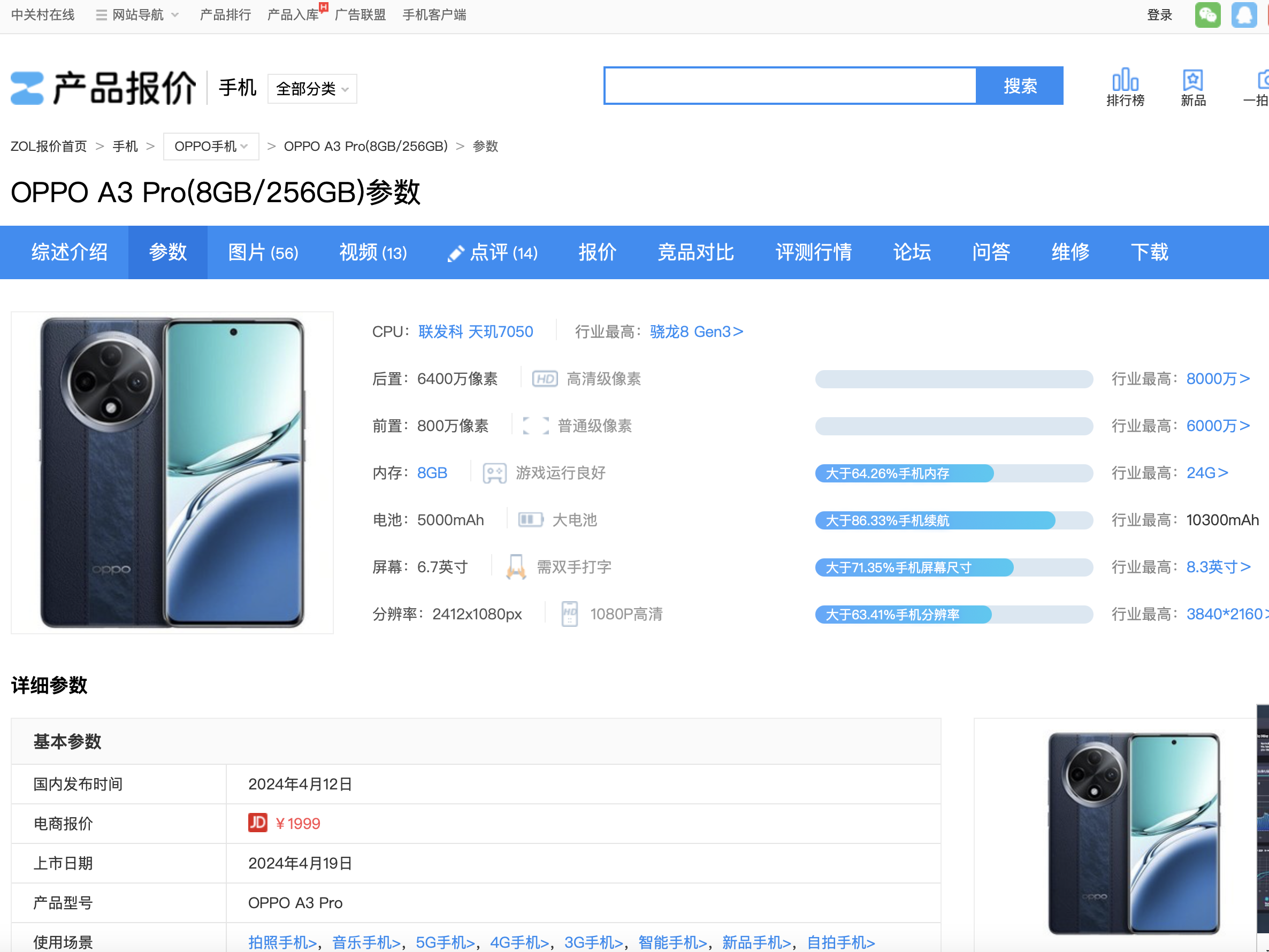Click the sidebar OPPO A3 Pro thumbnail
1269x952 pixels.
(x=1134, y=834)
